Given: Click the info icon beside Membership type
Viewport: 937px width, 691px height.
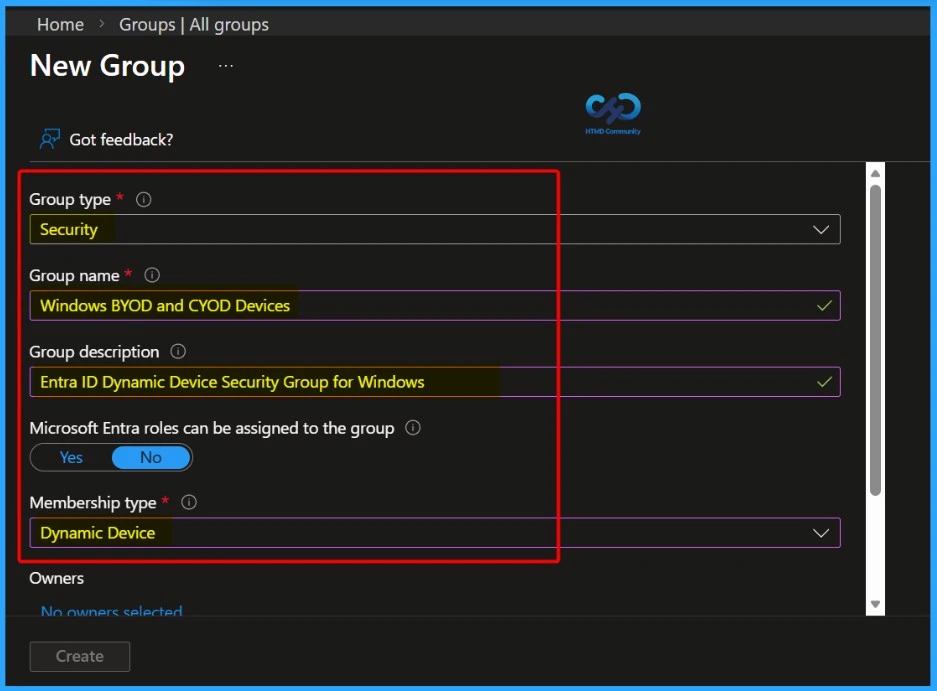Looking at the screenshot, I should [x=188, y=502].
